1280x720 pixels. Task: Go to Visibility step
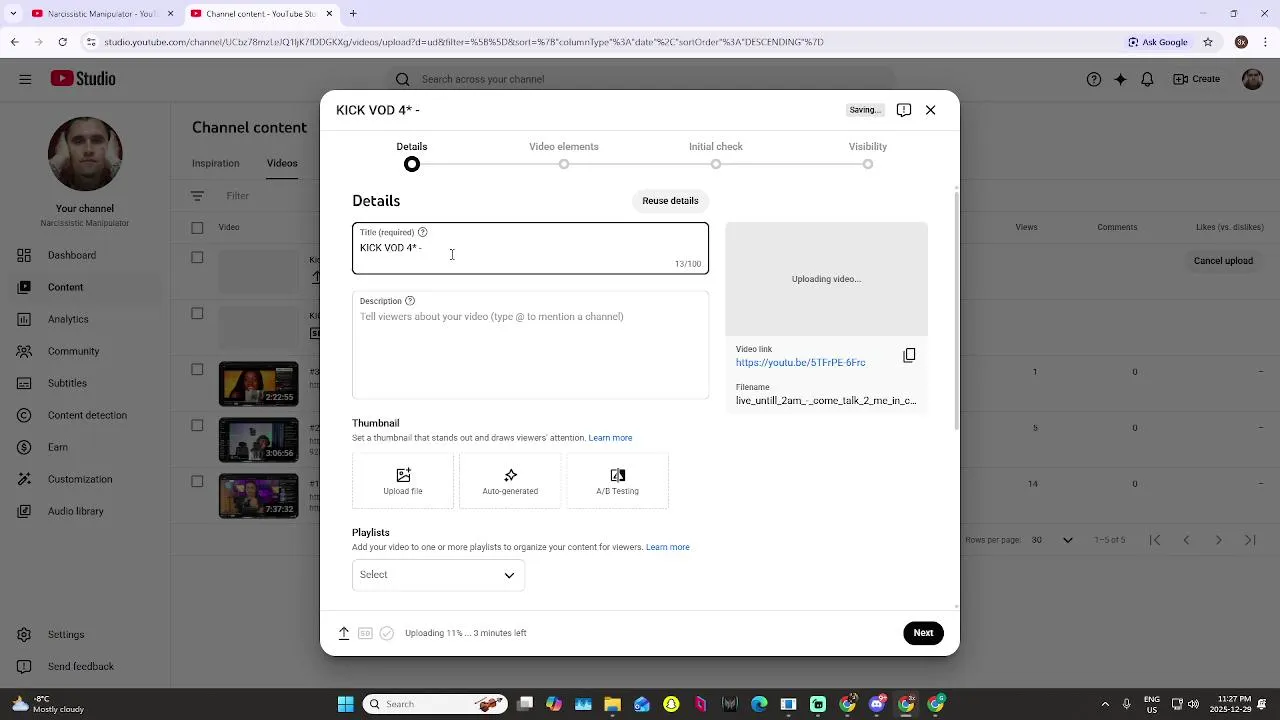[868, 154]
